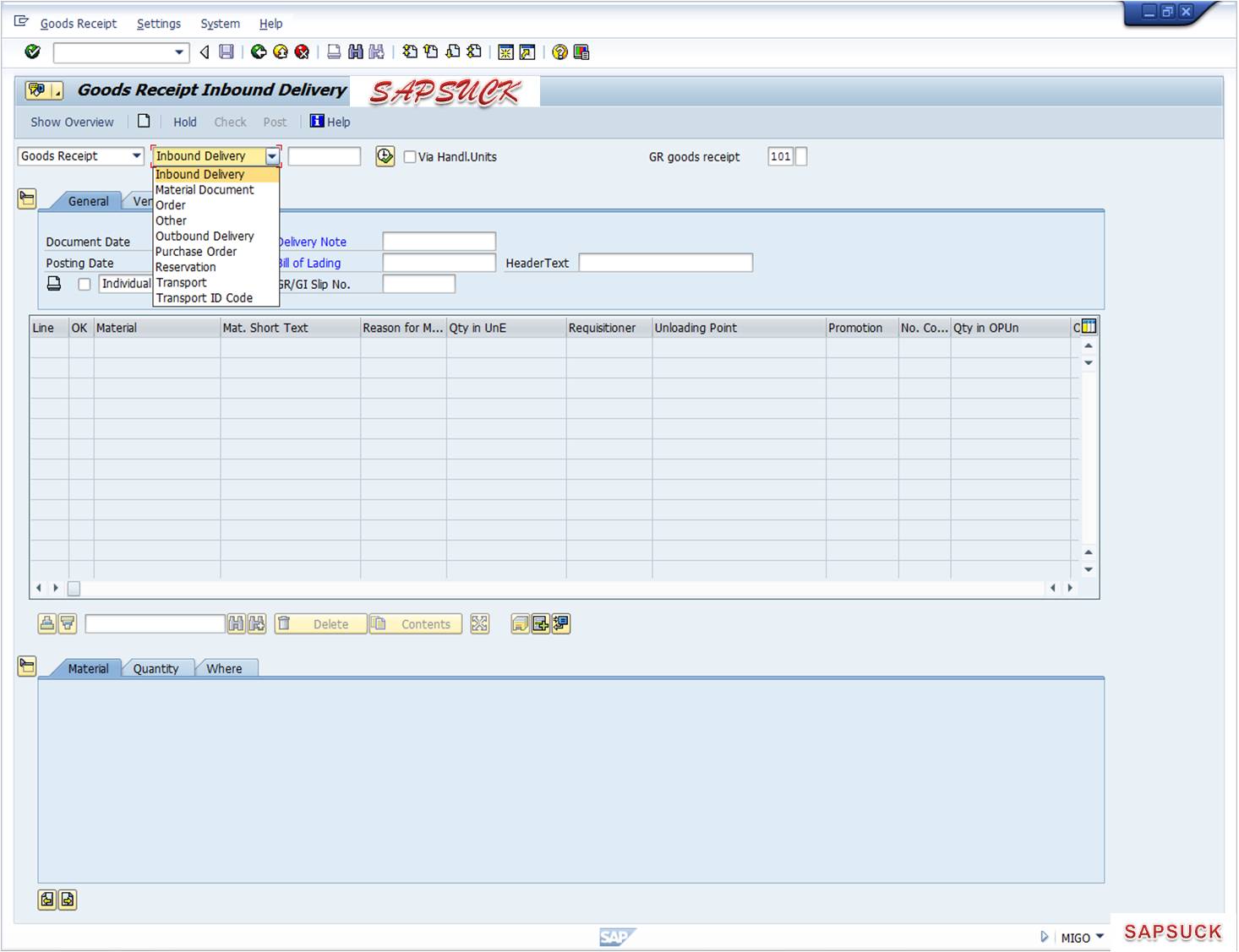
Task: Click the Help button with info icon
Action: 330,122
